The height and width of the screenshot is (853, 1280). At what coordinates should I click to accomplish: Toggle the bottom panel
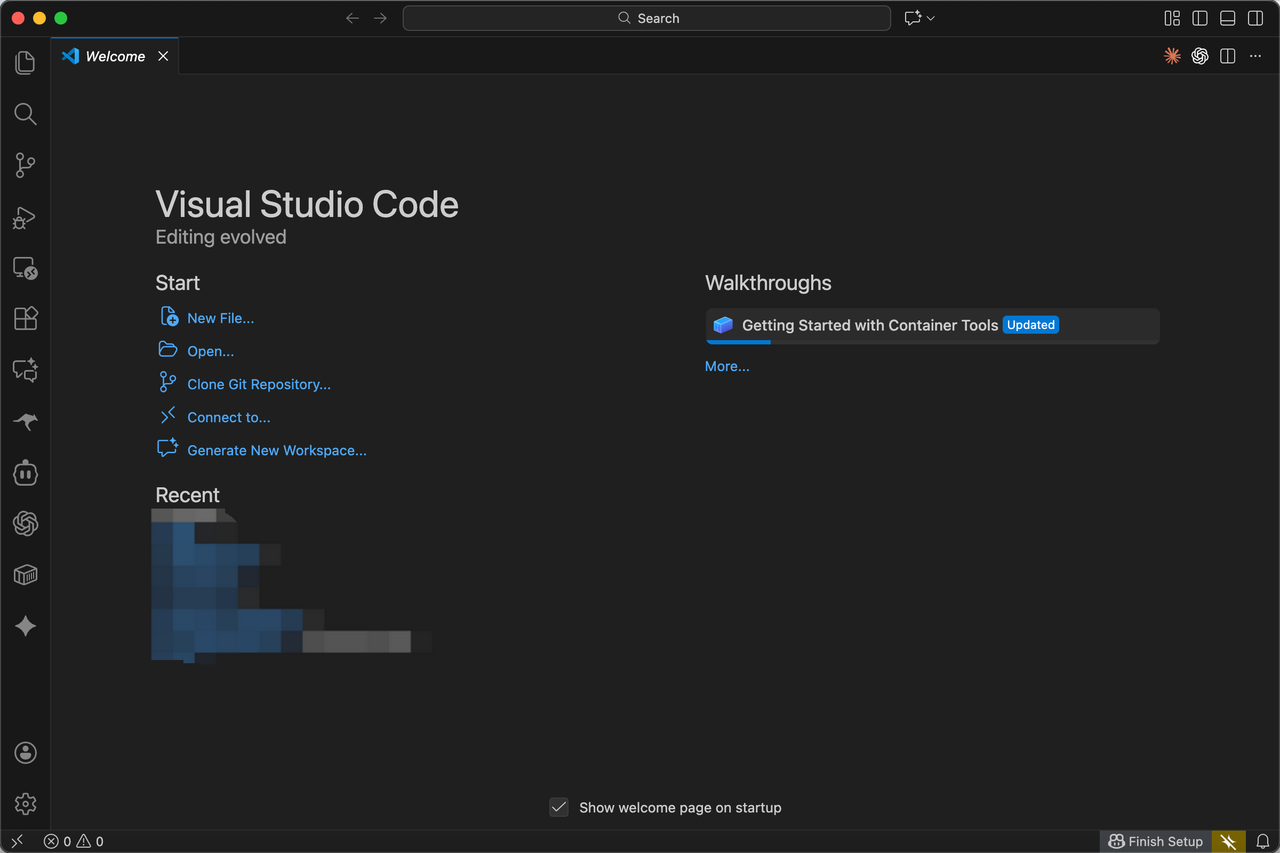coord(1227,18)
